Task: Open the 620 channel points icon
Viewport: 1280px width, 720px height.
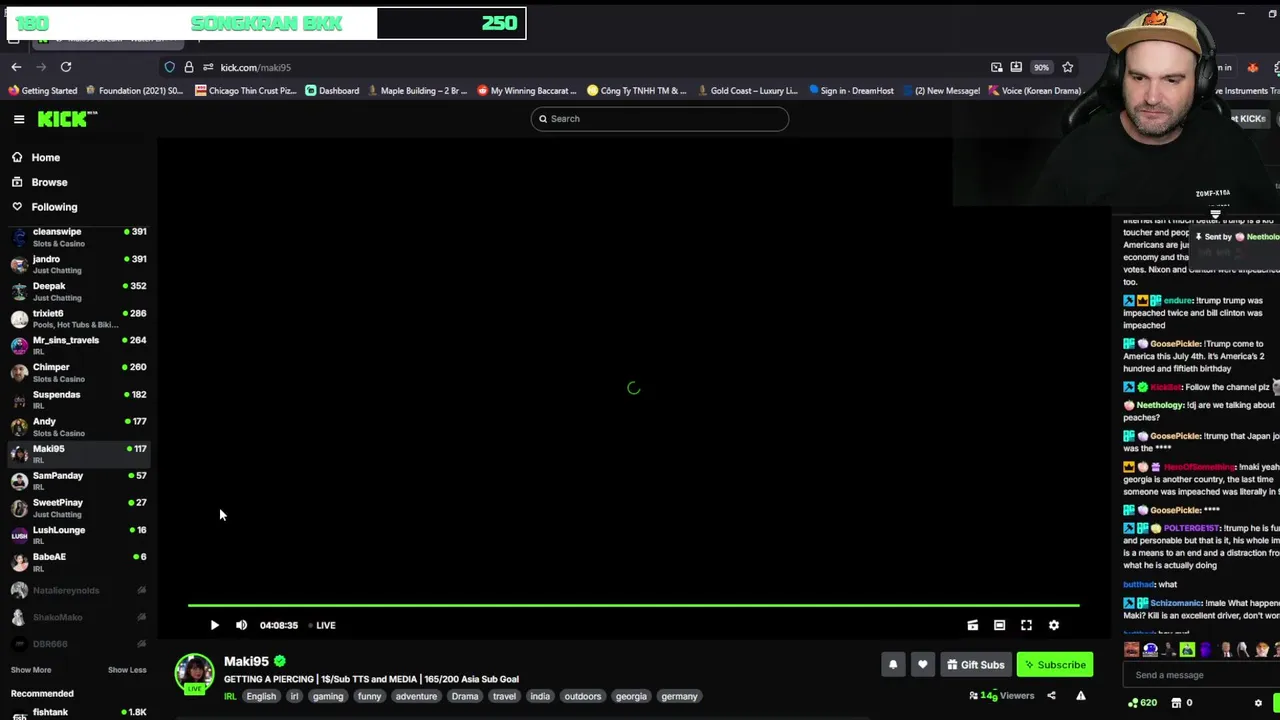Action: 1142,703
